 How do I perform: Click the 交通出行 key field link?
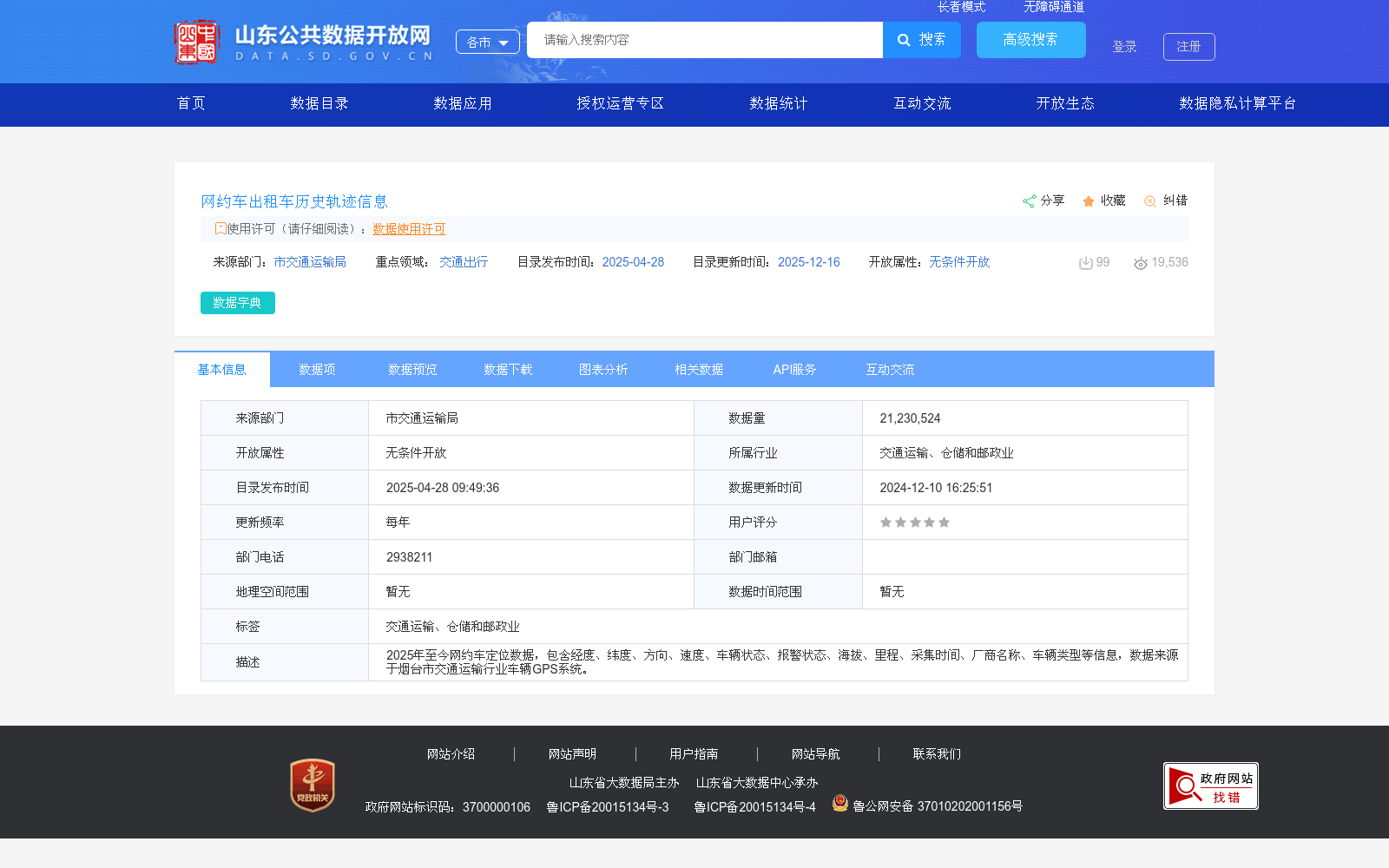click(464, 262)
